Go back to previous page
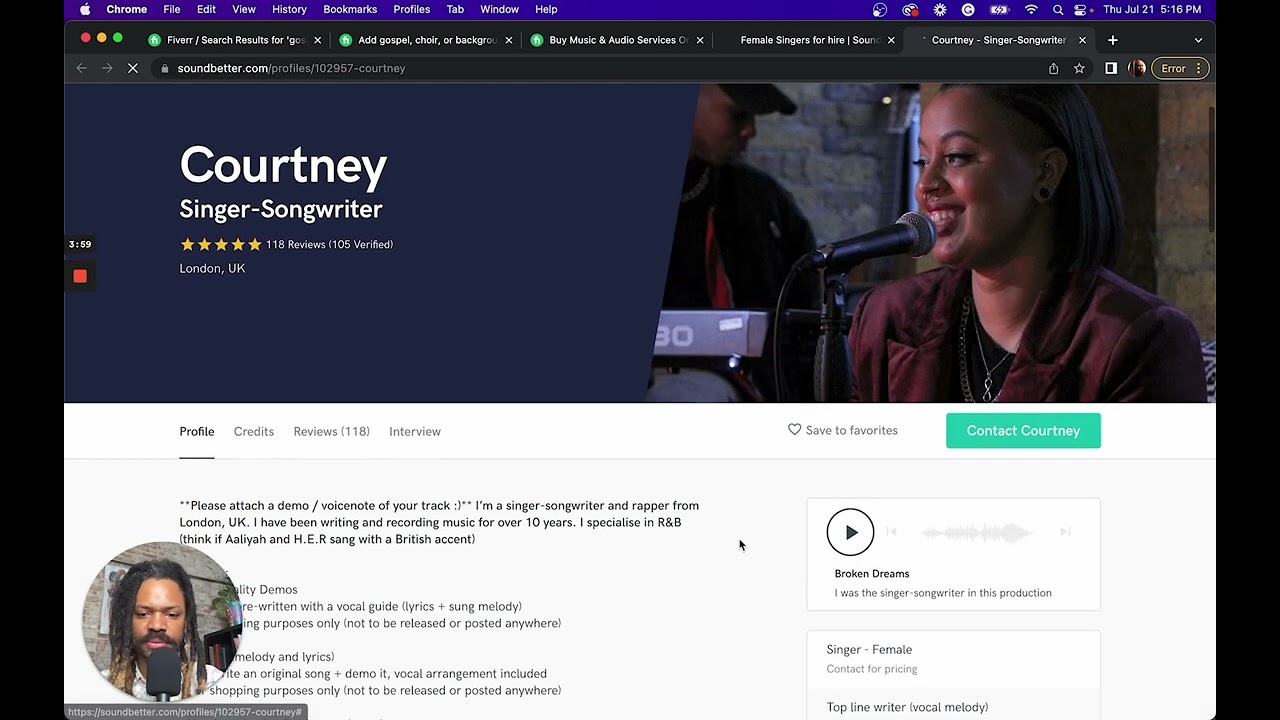This screenshot has width=1280, height=720. [82, 68]
